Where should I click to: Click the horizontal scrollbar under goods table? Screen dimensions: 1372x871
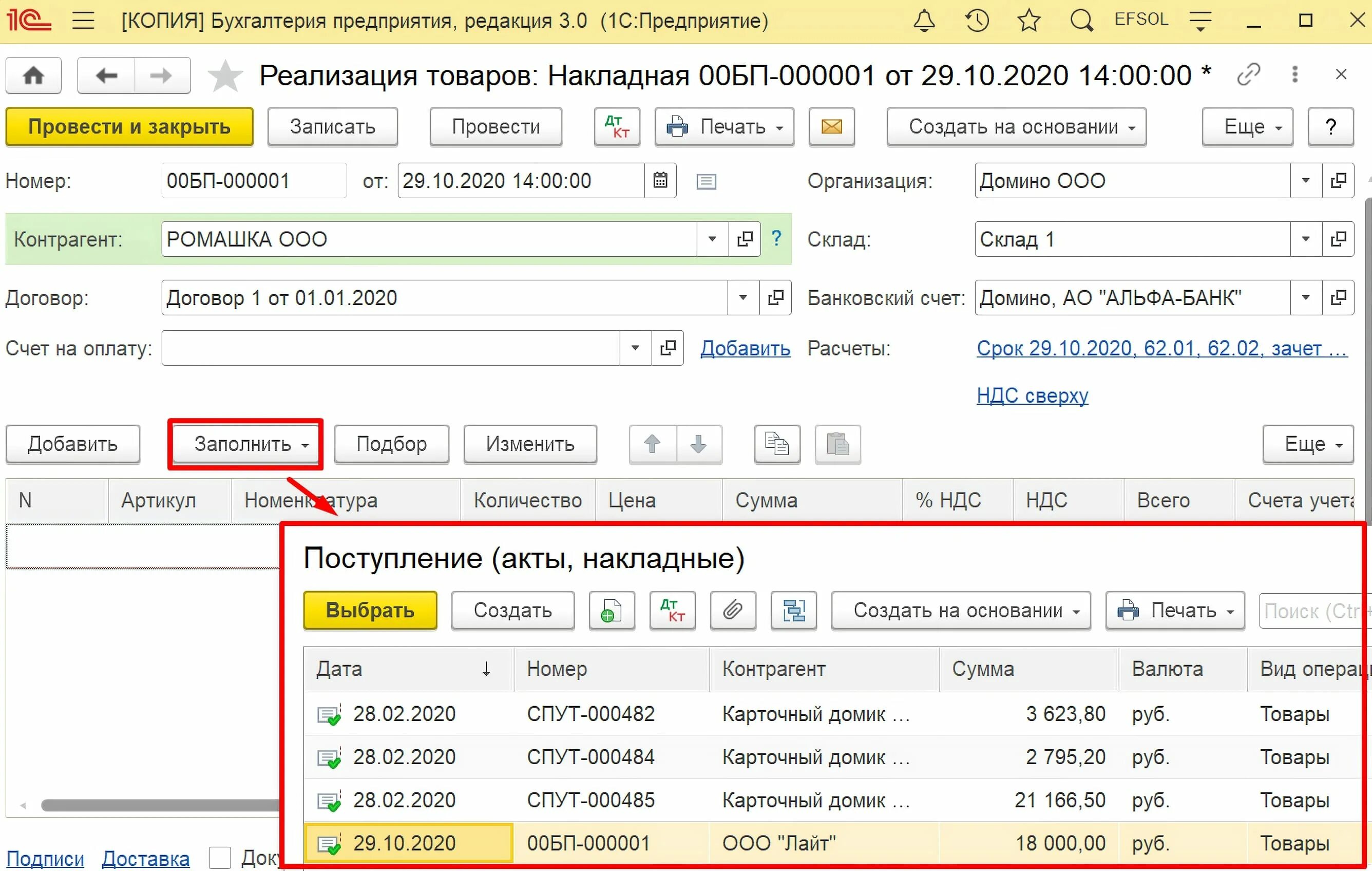tap(160, 805)
